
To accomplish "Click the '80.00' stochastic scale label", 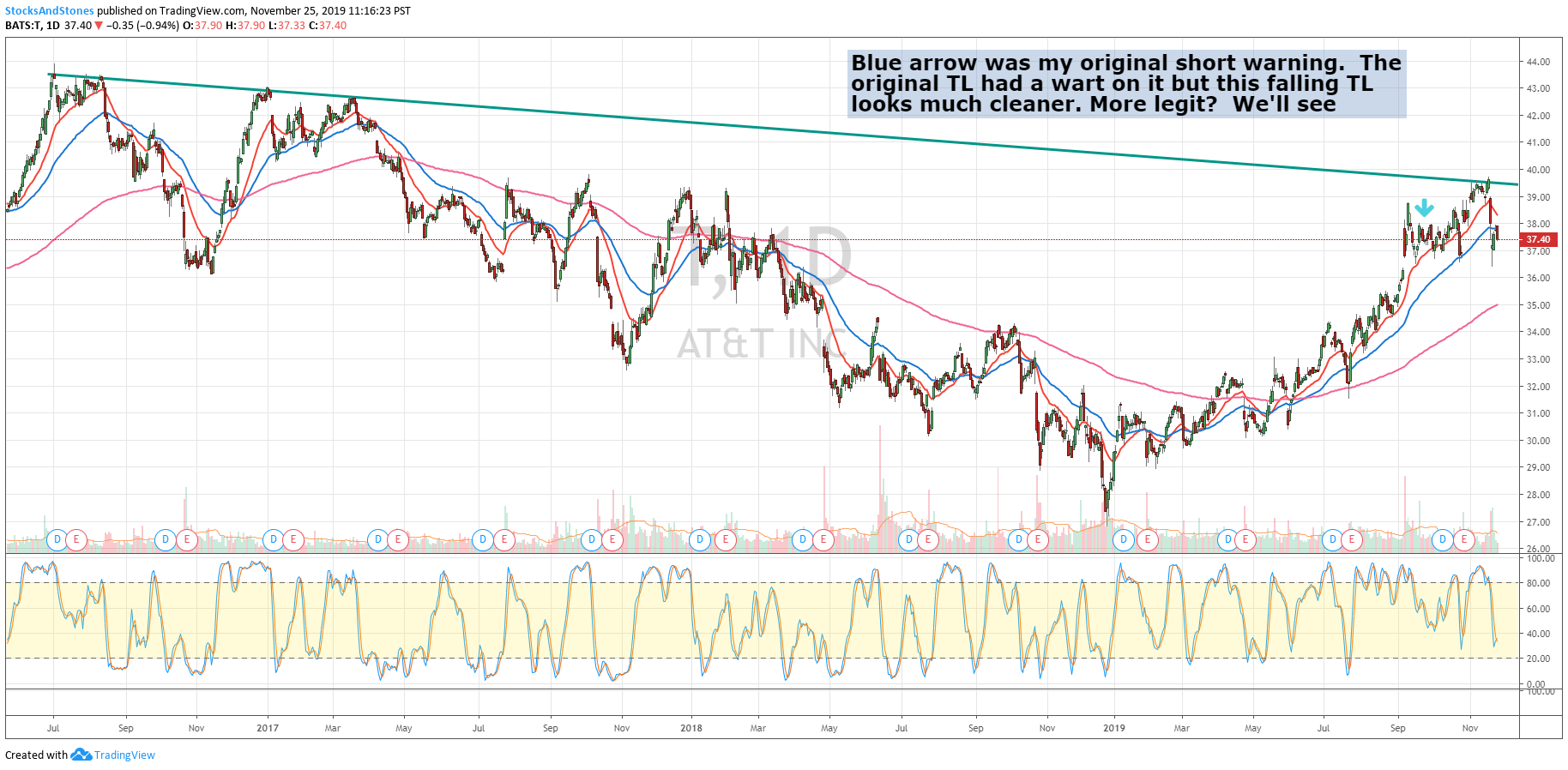I will pyautogui.click(x=1538, y=583).
